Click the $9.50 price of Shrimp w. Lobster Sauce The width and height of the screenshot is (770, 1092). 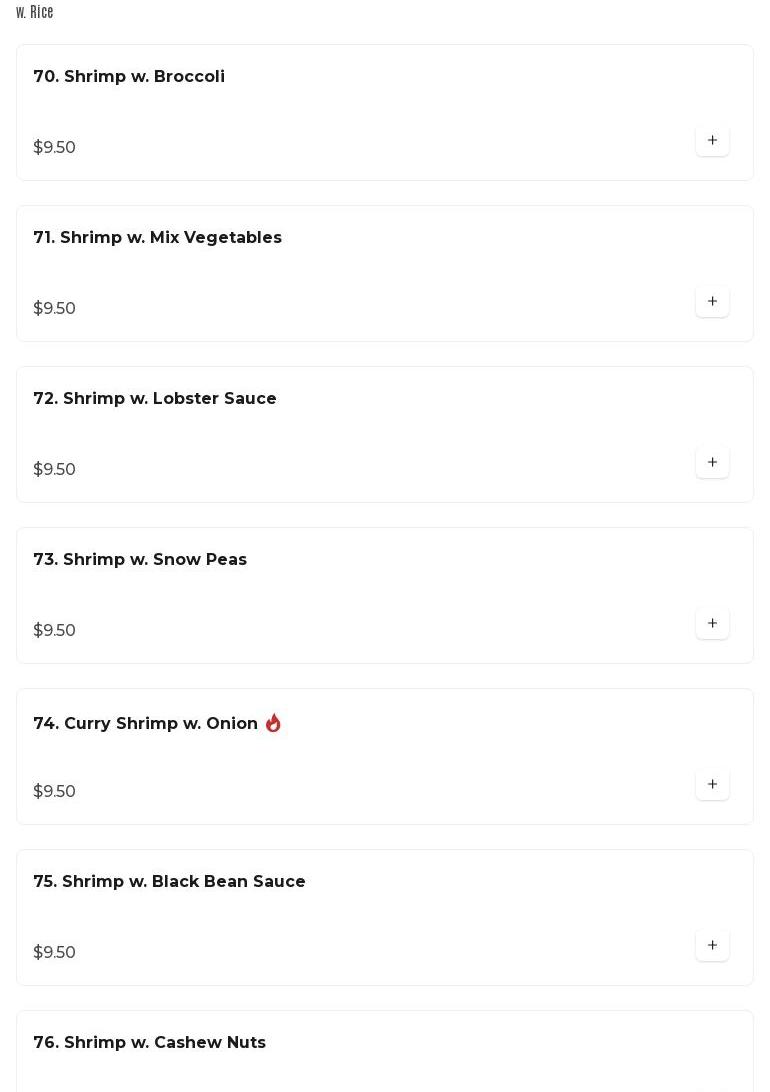click(55, 470)
